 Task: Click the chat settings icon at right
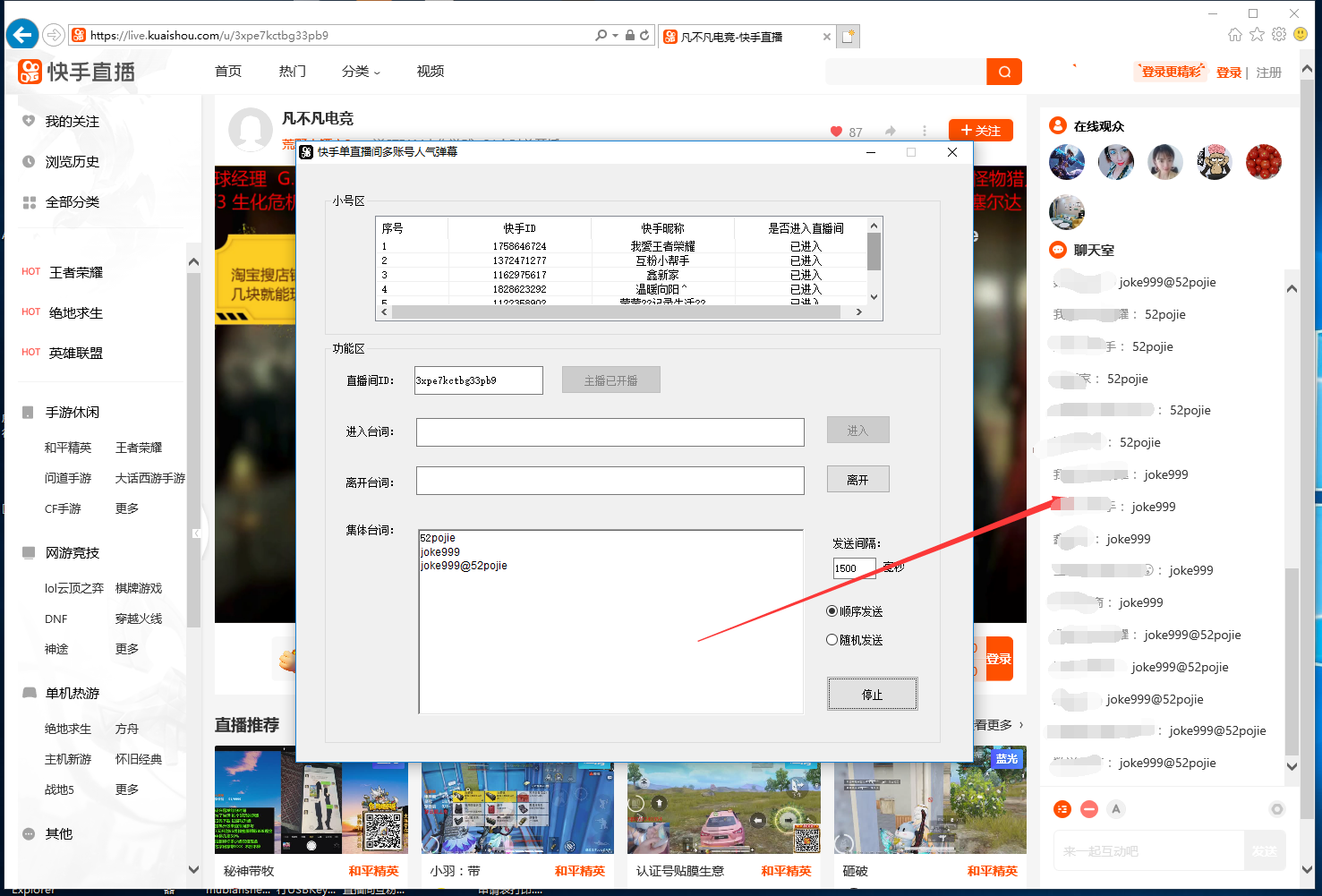coord(1277,809)
